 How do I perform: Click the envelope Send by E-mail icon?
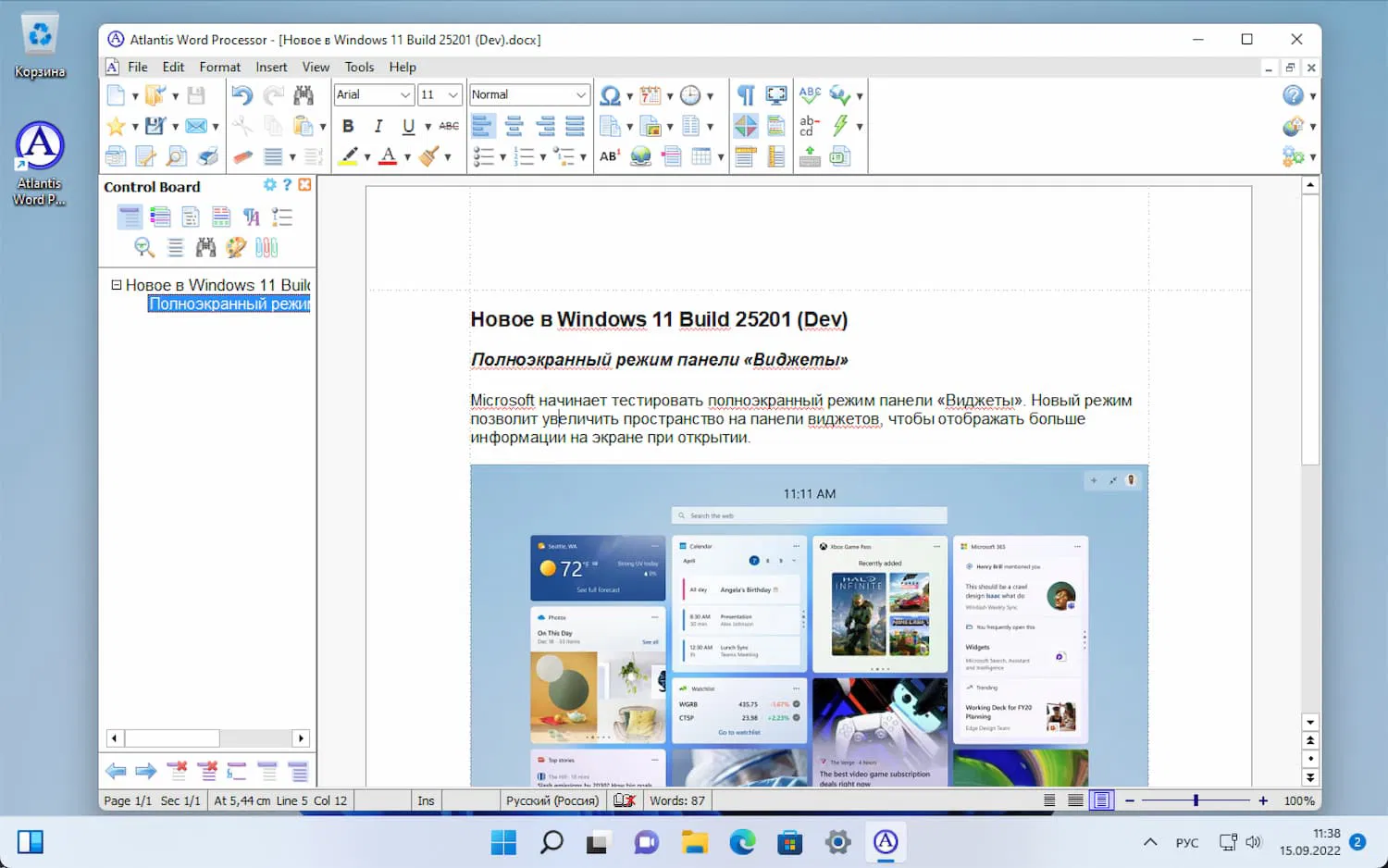tap(196, 126)
